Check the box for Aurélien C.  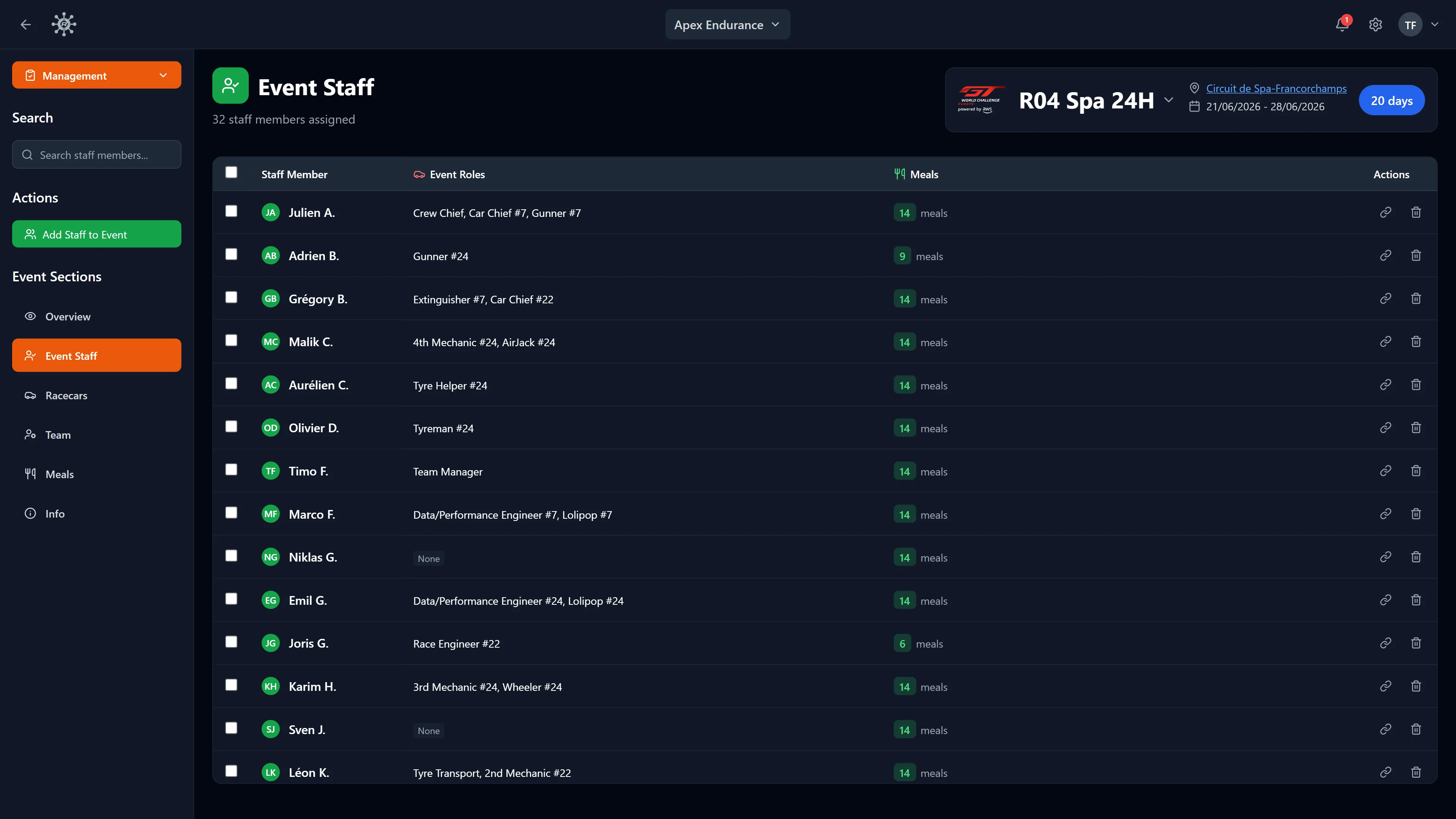[231, 384]
